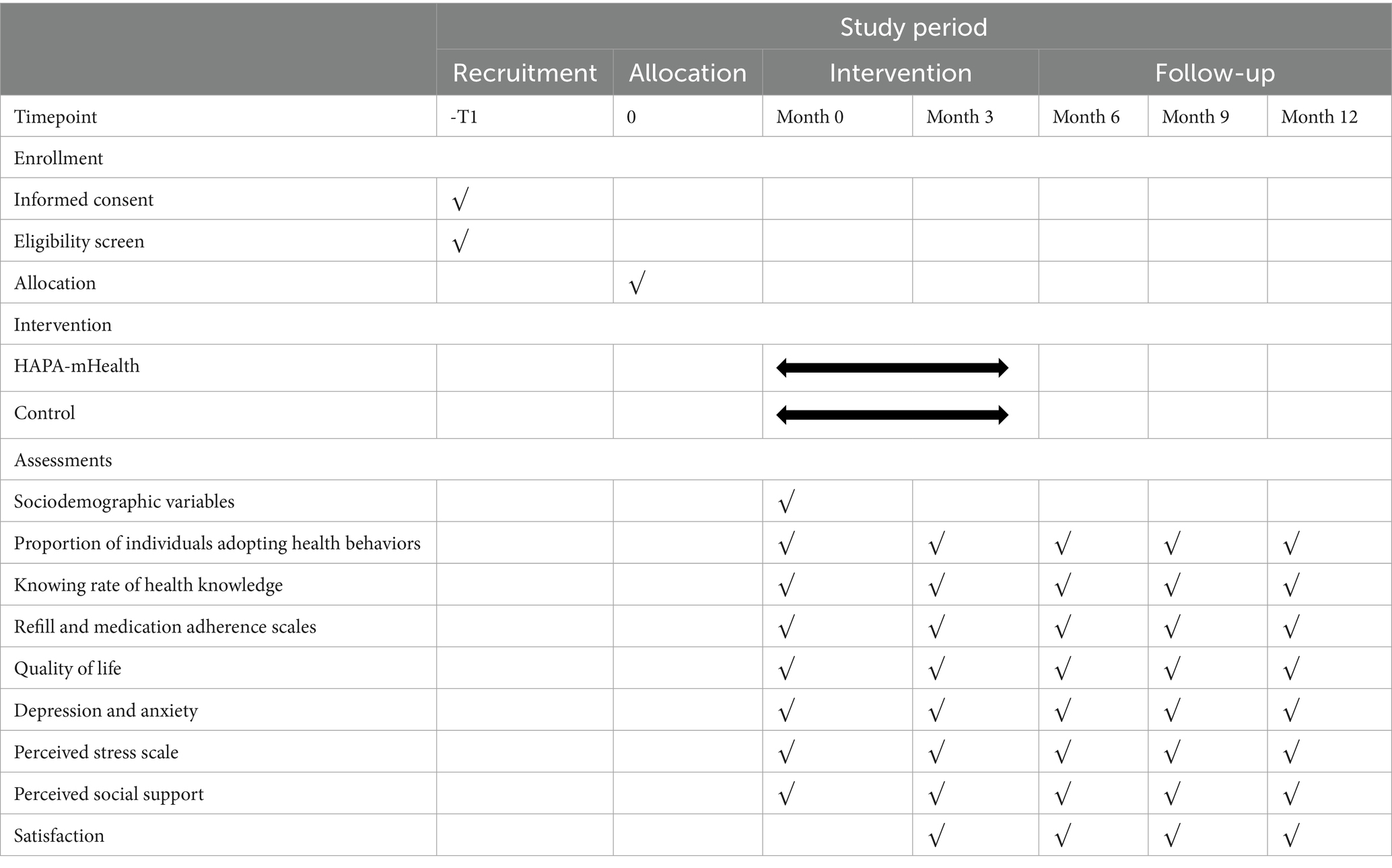Click the Refill and medication adherence scales label
This screenshot has width=1392, height=868.
165,627
